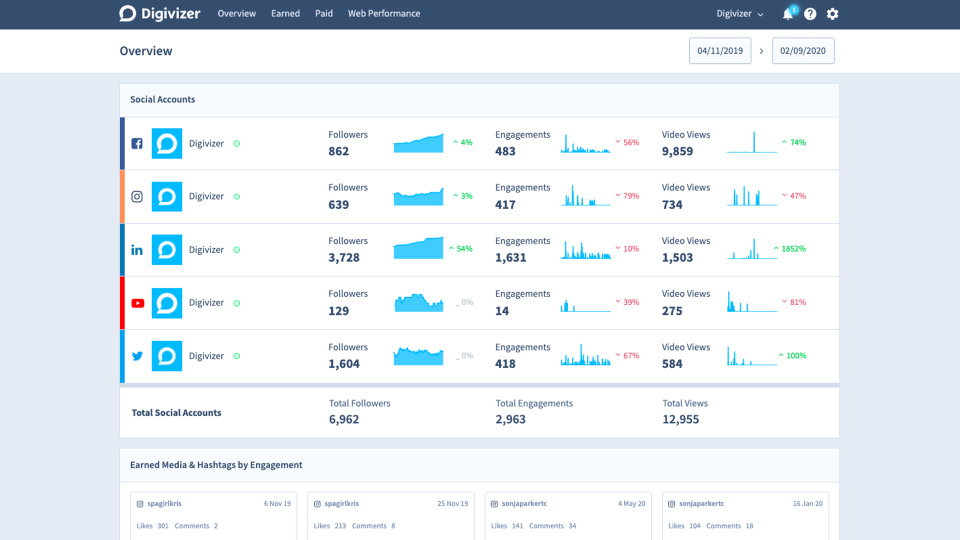Click the LinkedIn 1852% video views change
The image size is (960, 540).
790,249
